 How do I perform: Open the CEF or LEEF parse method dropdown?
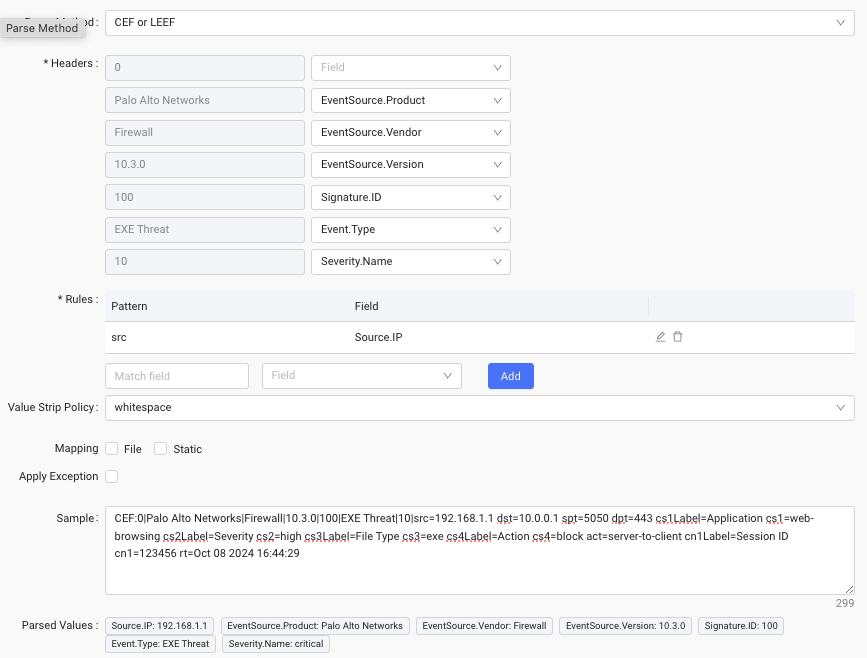[x=479, y=22]
